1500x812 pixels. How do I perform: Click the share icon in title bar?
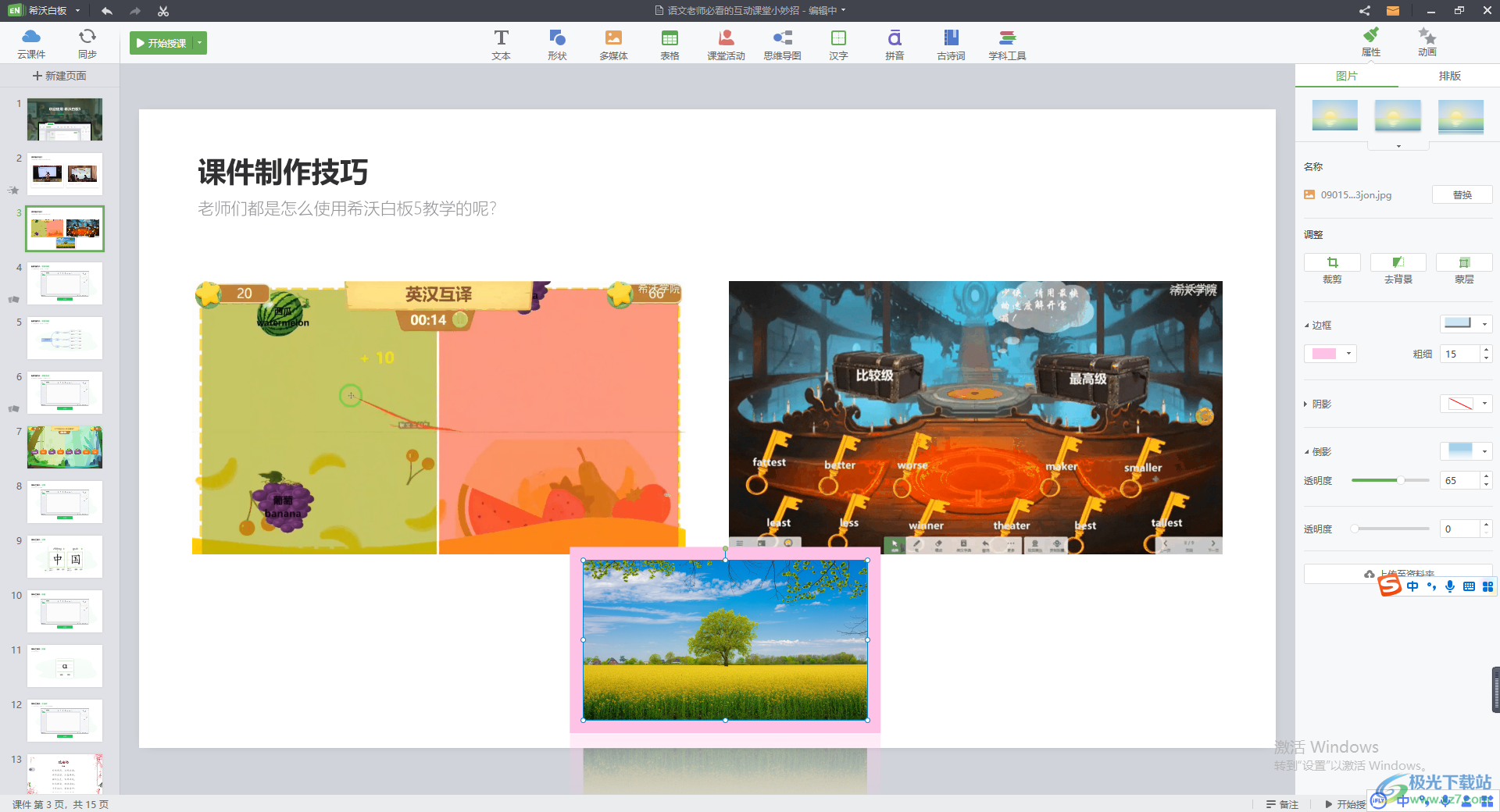tap(1364, 11)
